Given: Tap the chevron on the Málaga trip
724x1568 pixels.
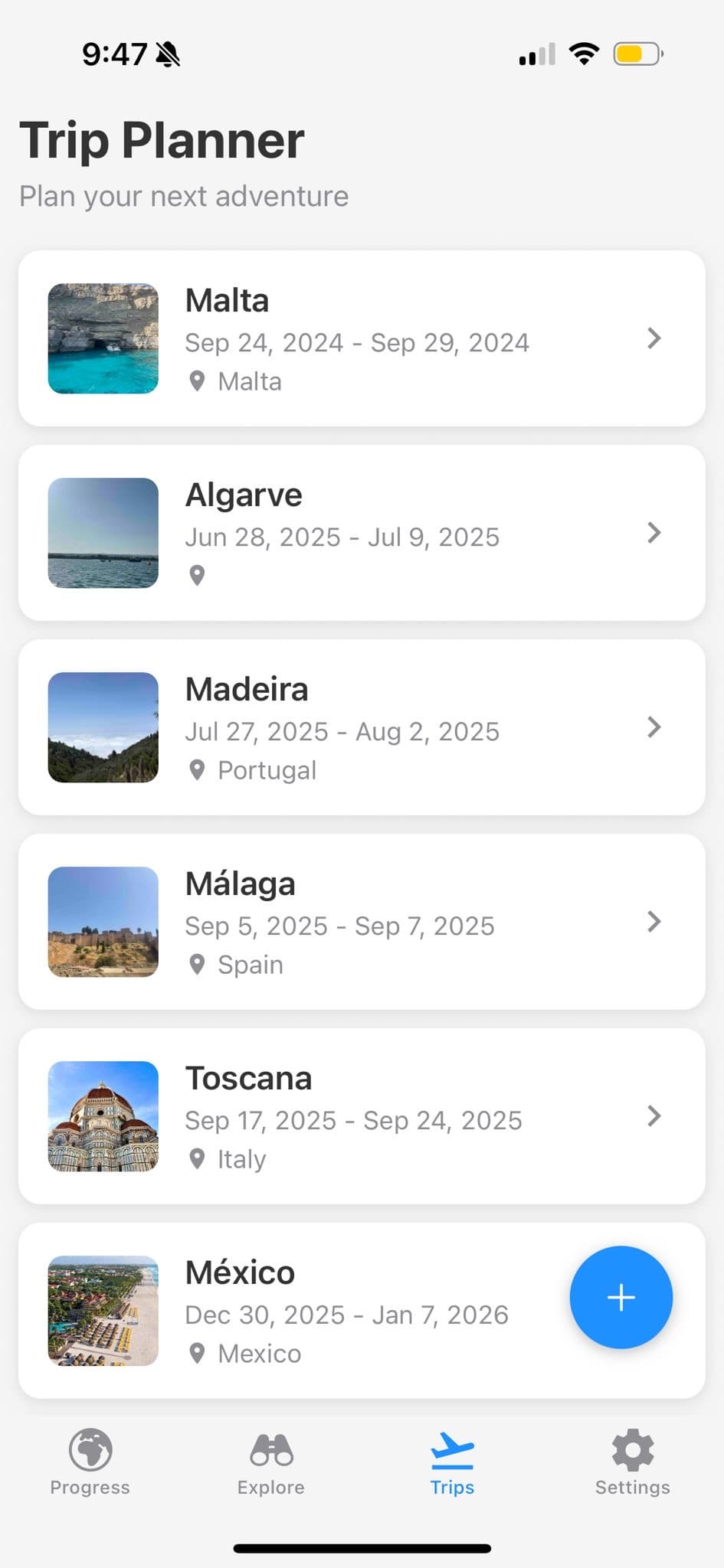Looking at the screenshot, I should [x=654, y=922].
